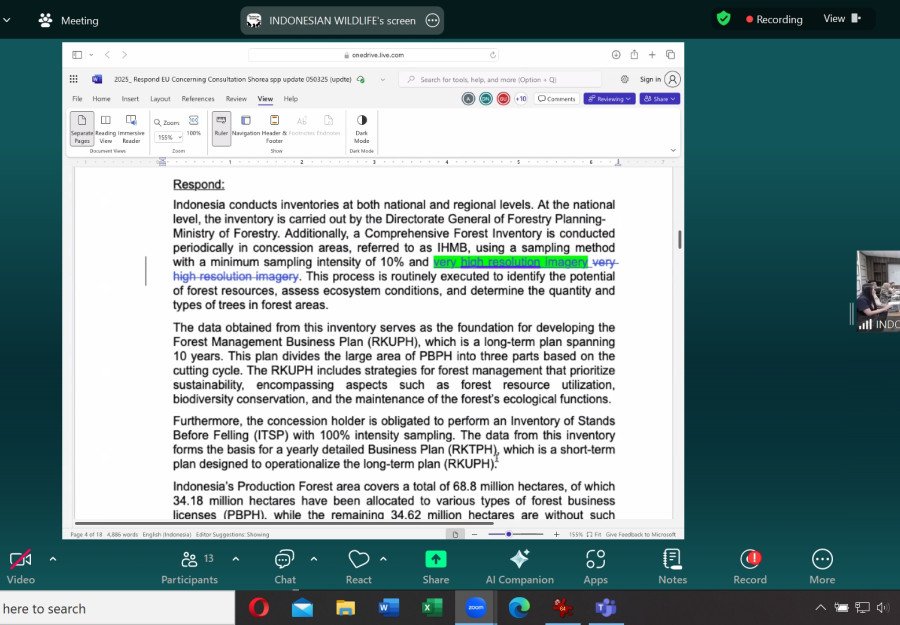Click the Comments button
Screen dimensions: 900x625
click(556, 99)
